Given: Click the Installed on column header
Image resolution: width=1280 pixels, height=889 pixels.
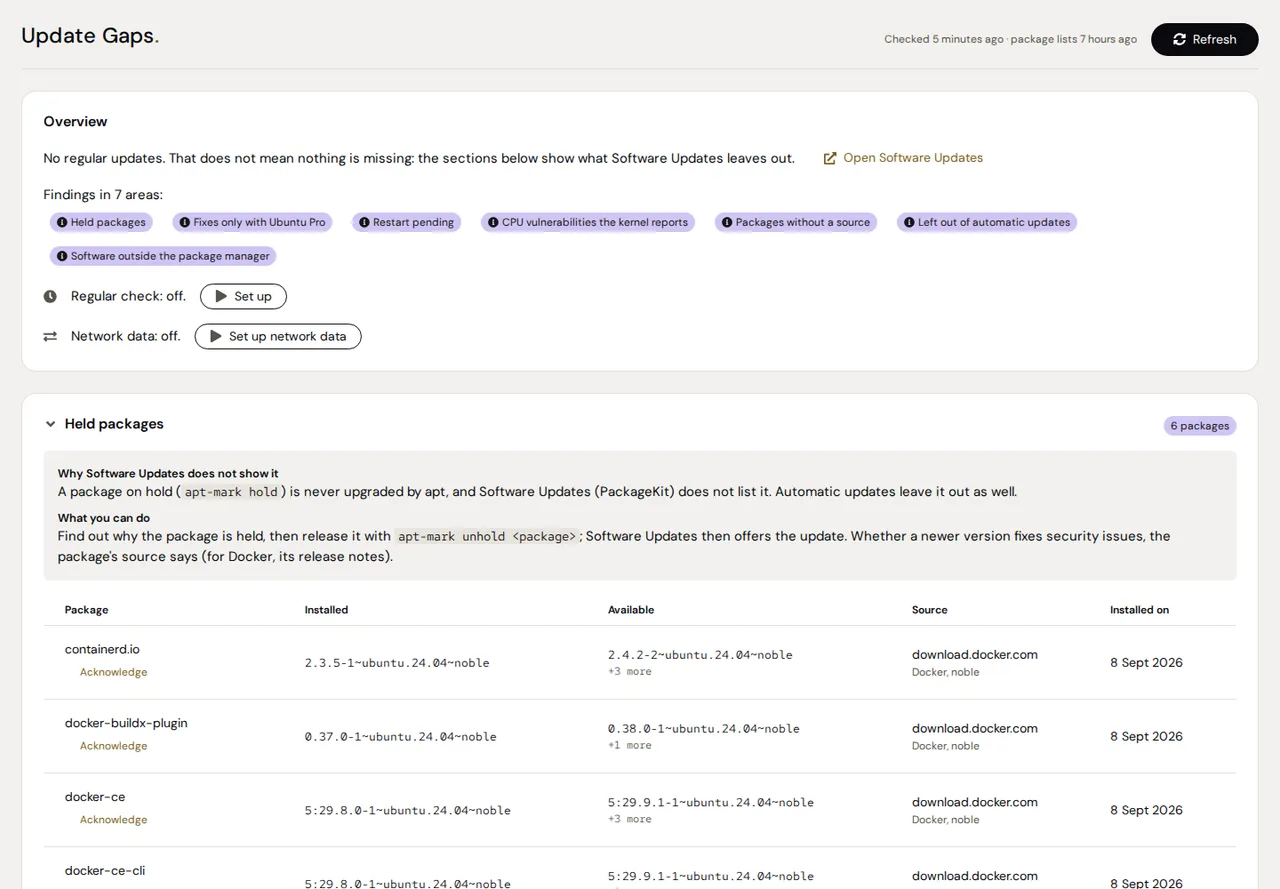Looking at the screenshot, I should tap(1139, 610).
